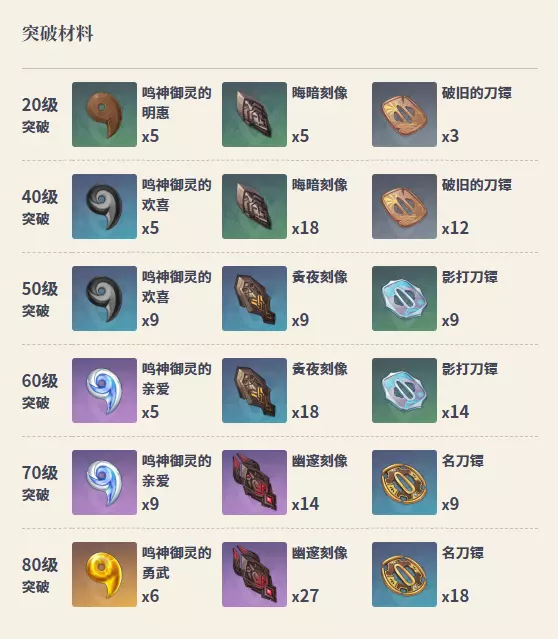Select the 晦暗刻像 icon with x5 count
This screenshot has width=558, height=639.
[254, 115]
